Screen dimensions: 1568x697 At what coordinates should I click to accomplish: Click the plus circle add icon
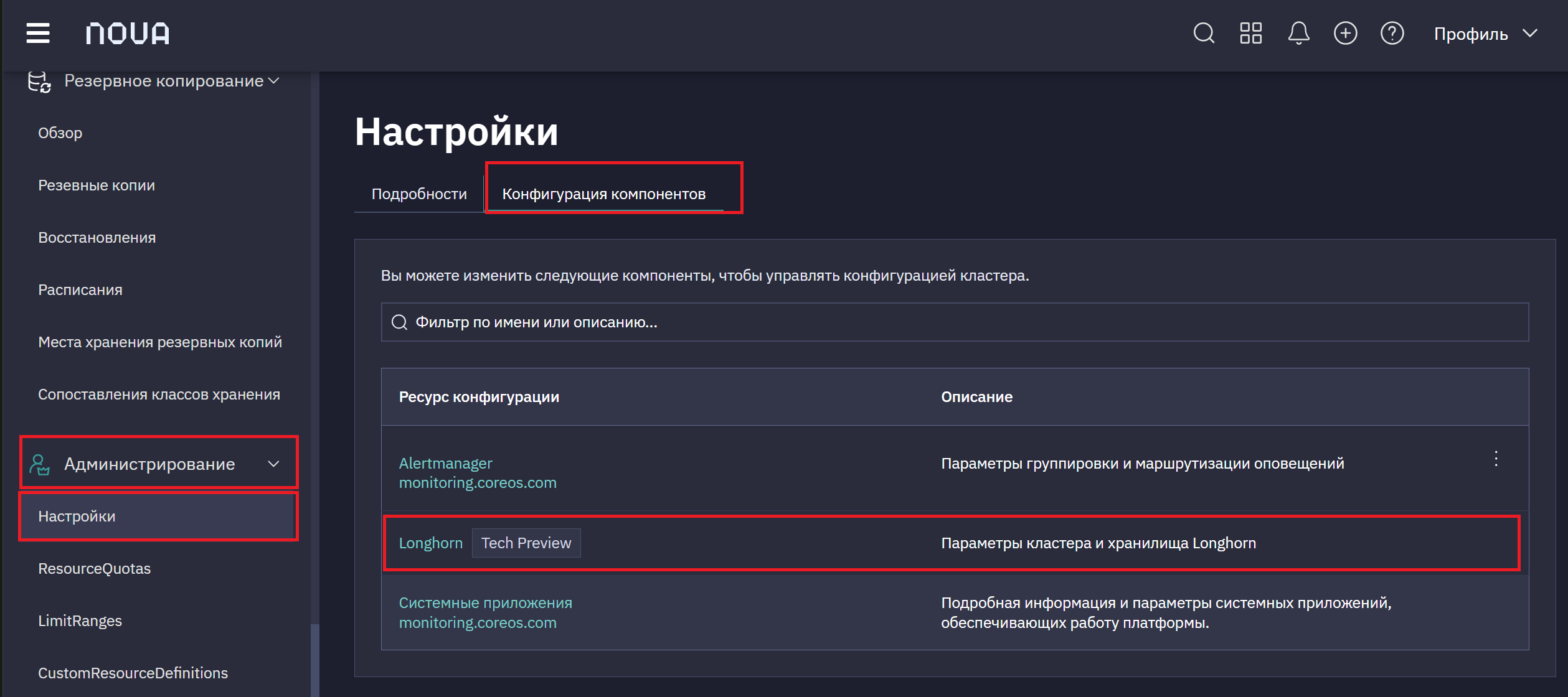pos(1345,33)
